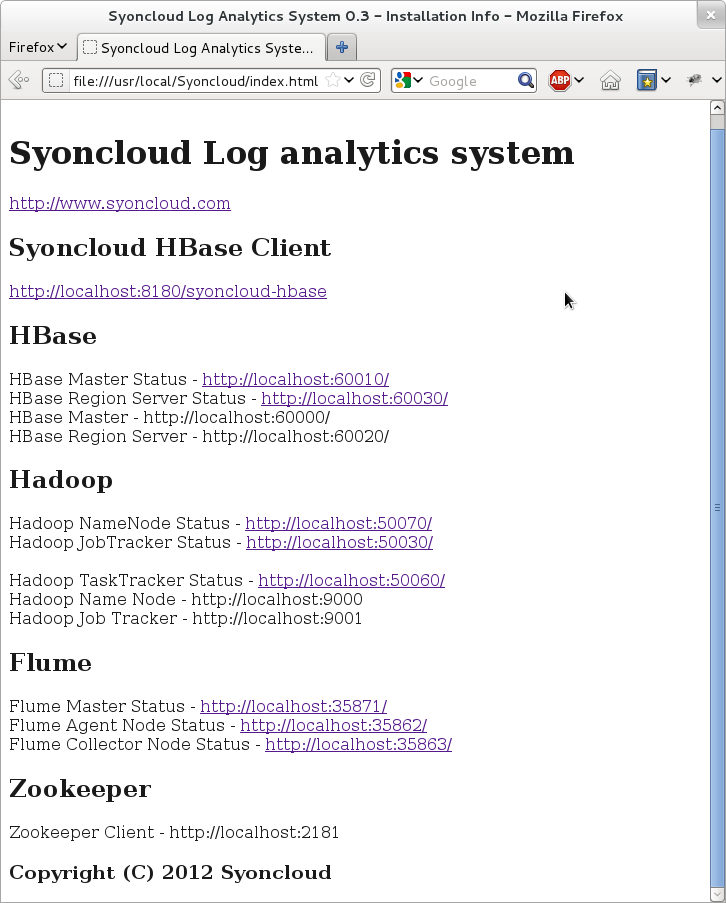
Task: Open a new tab with the plus button
Action: pyautogui.click(x=341, y=47)
